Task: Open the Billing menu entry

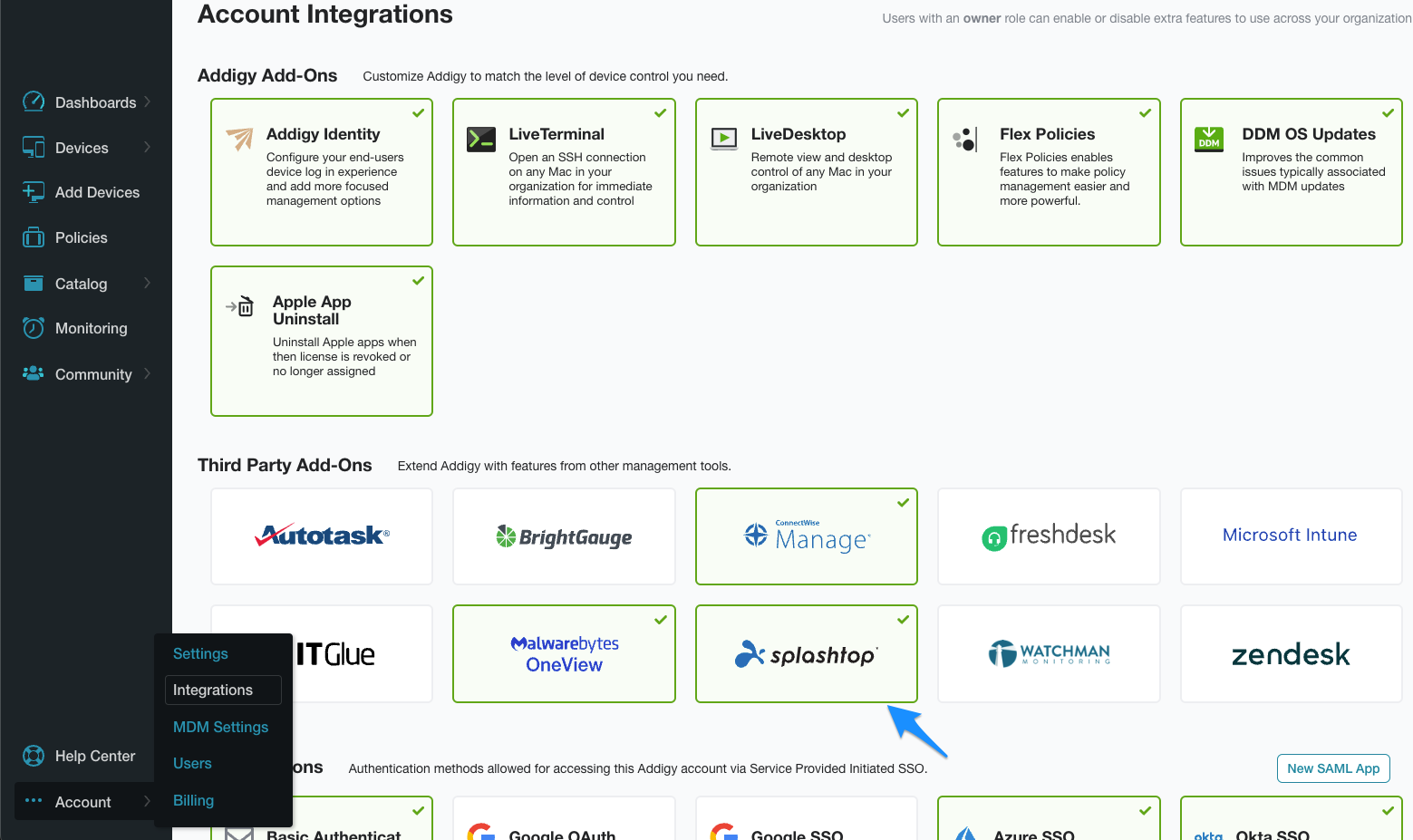Action: pos(193,800)
